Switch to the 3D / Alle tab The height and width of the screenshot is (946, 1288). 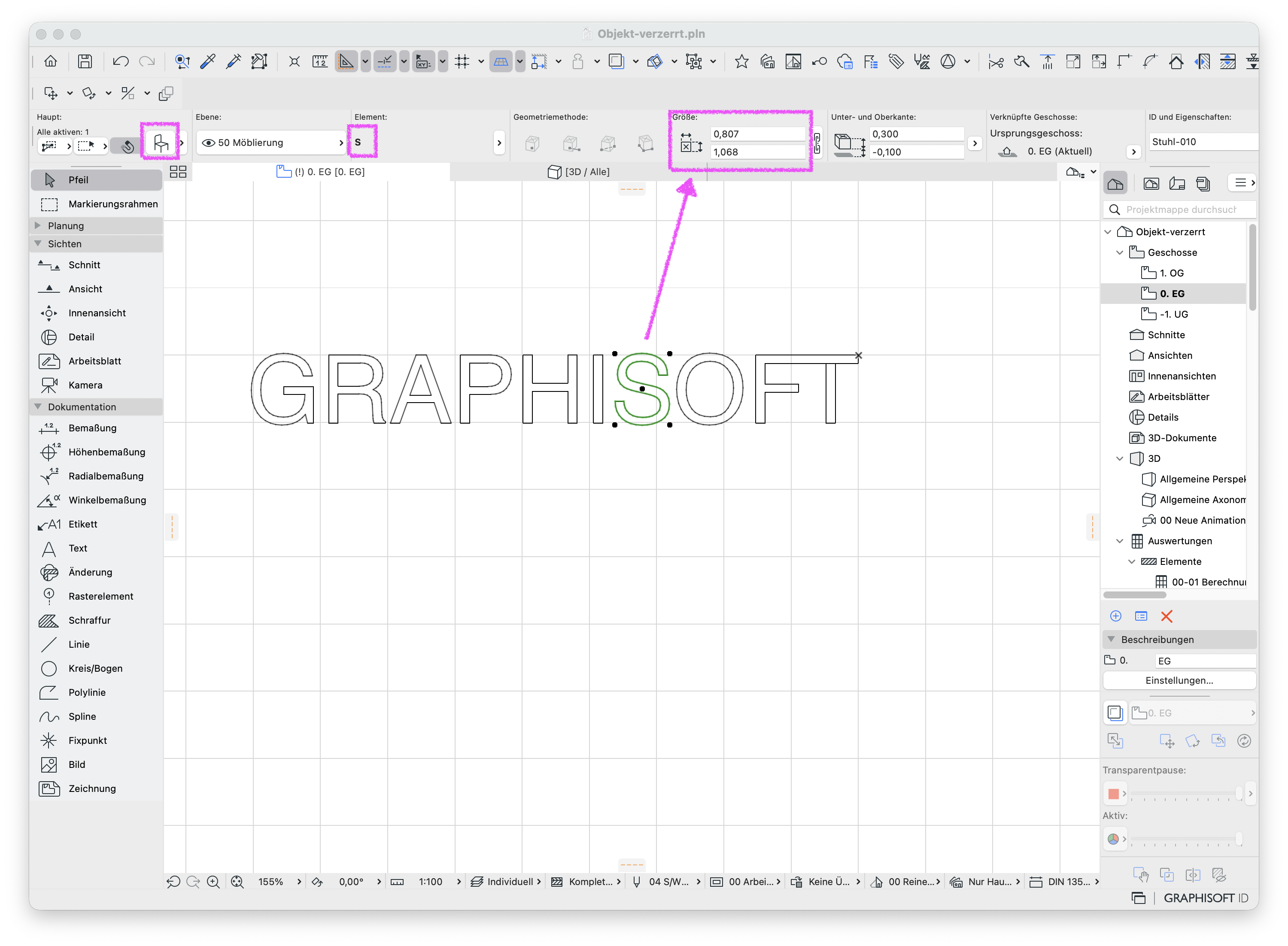(579, 172)
